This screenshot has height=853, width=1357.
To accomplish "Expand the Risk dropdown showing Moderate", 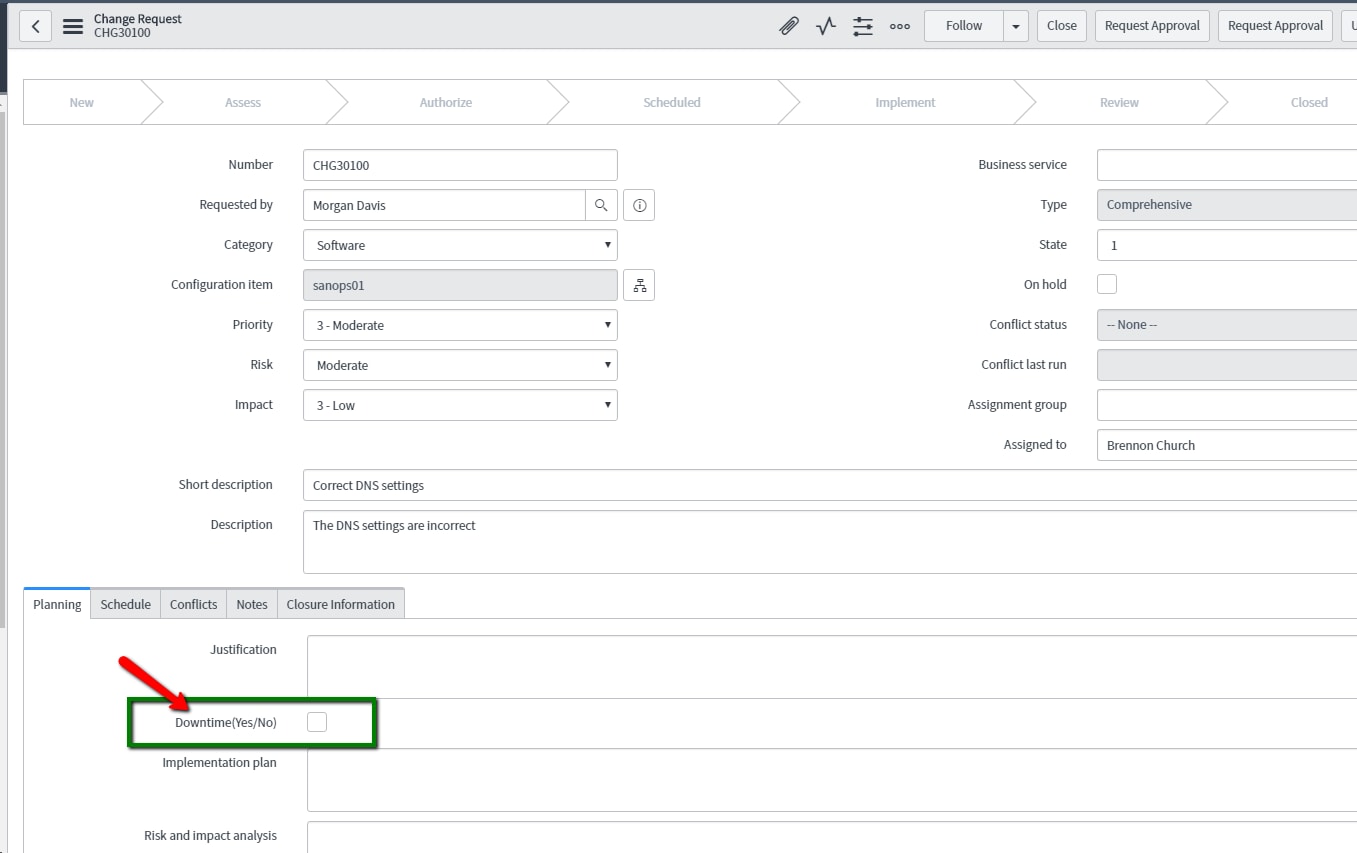I will [x=460, y=365].
